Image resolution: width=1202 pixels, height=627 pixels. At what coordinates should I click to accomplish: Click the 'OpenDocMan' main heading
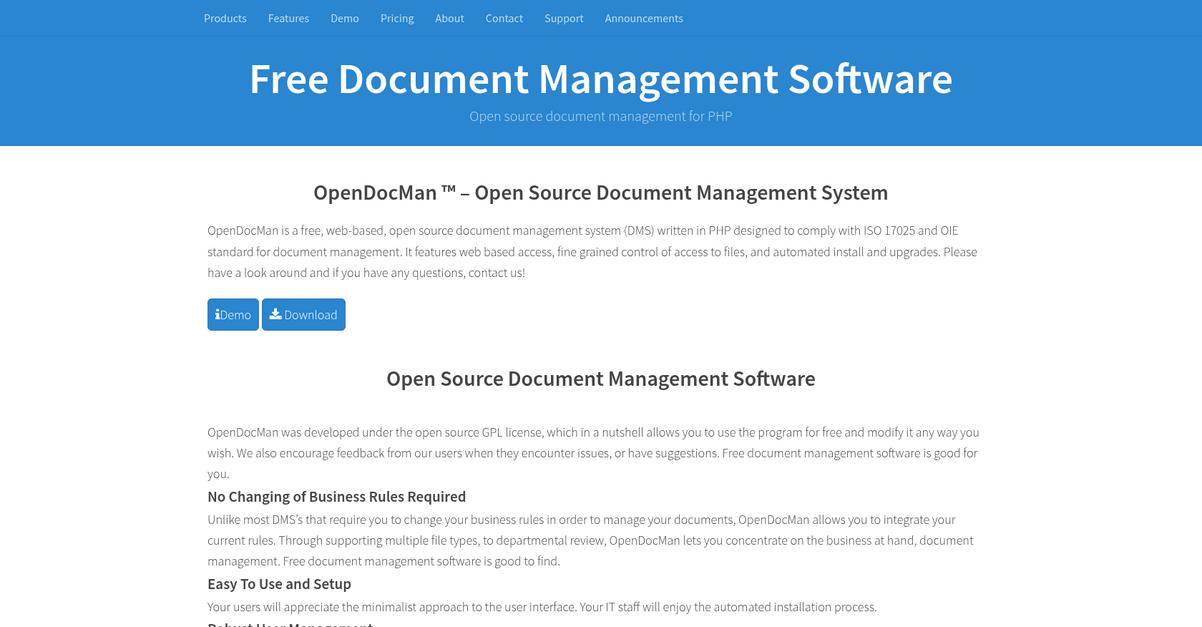click(600, 192)
